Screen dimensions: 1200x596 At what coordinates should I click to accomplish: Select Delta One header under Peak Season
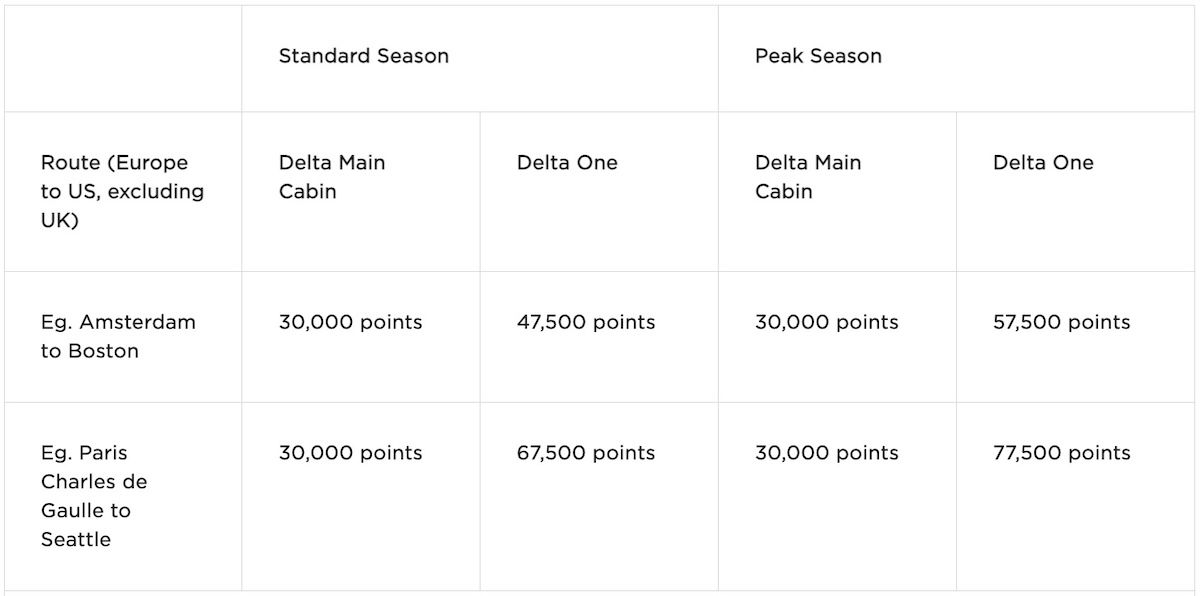pyautogui.click(x=1043, y=163)
